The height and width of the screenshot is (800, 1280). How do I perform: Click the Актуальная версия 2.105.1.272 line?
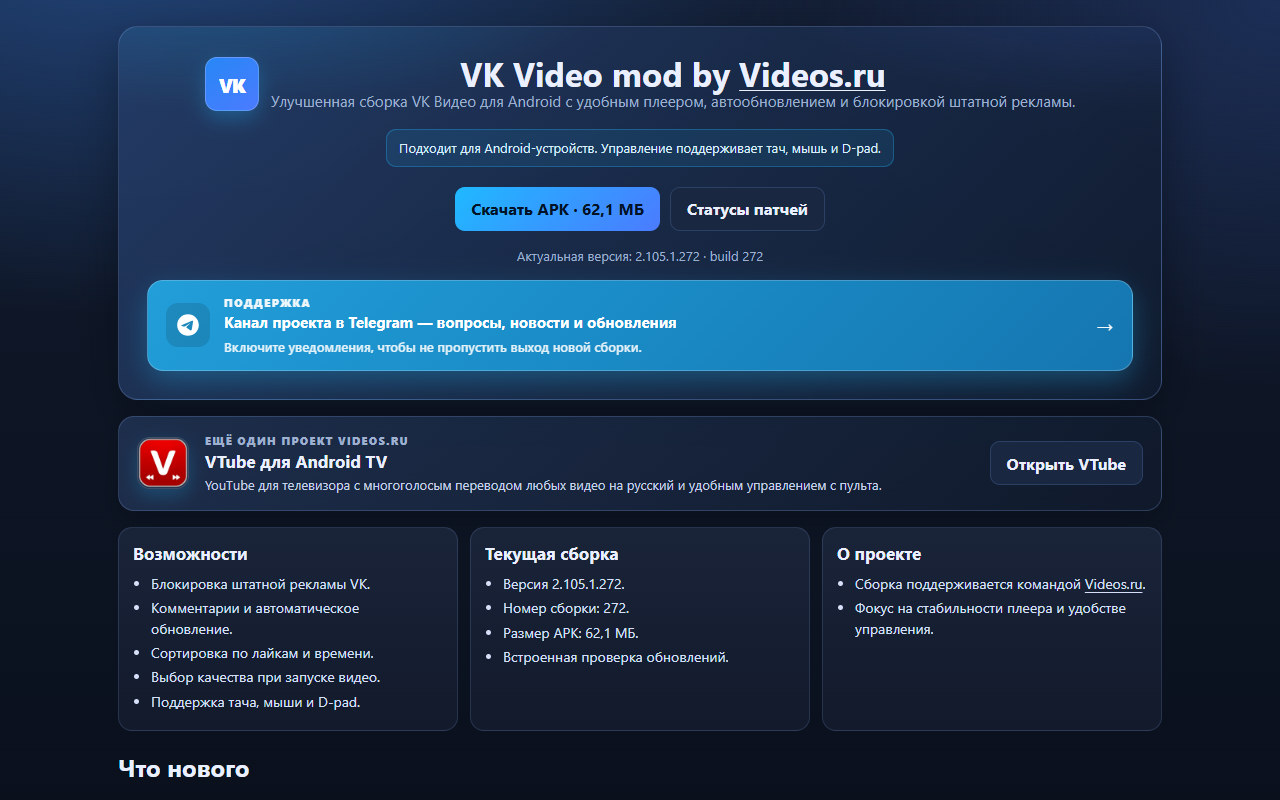[x=640, y=257]
